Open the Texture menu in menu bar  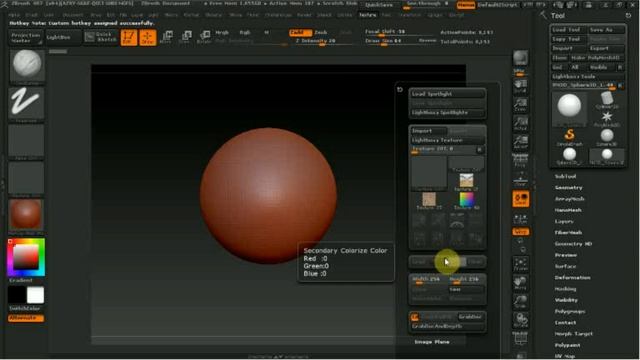(368, 15)
